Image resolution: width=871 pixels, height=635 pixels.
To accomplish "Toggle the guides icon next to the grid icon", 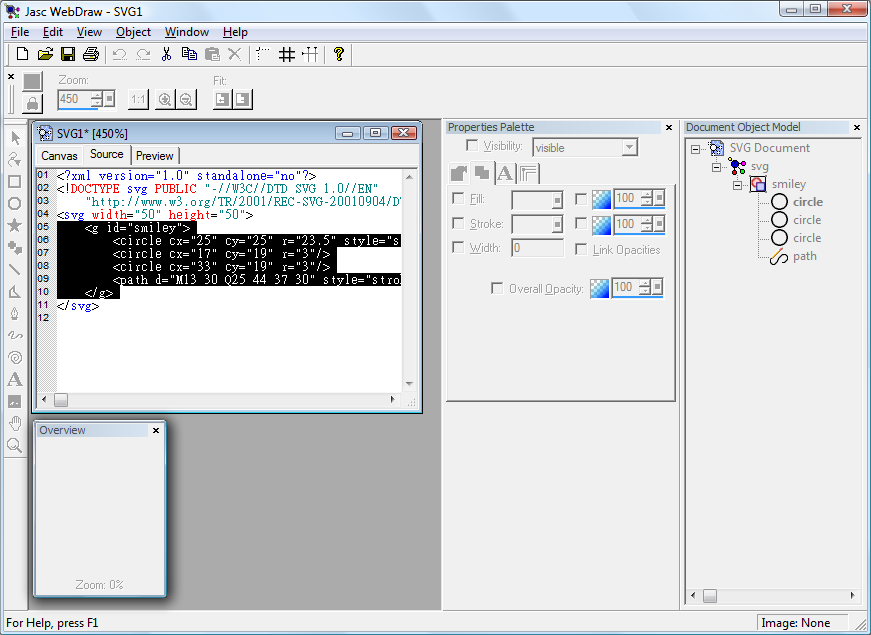I will coord(310,54).
